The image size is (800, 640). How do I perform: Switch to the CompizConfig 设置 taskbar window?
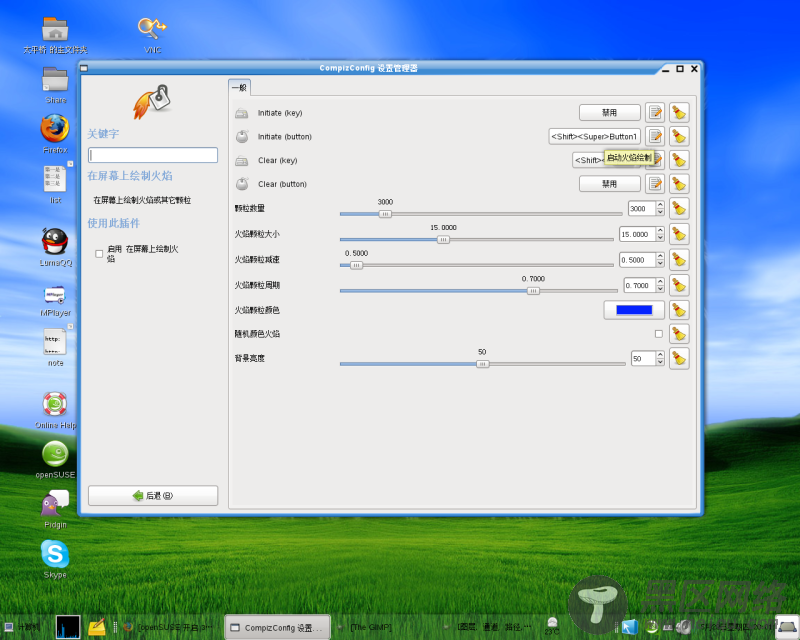tap(277, 628)
